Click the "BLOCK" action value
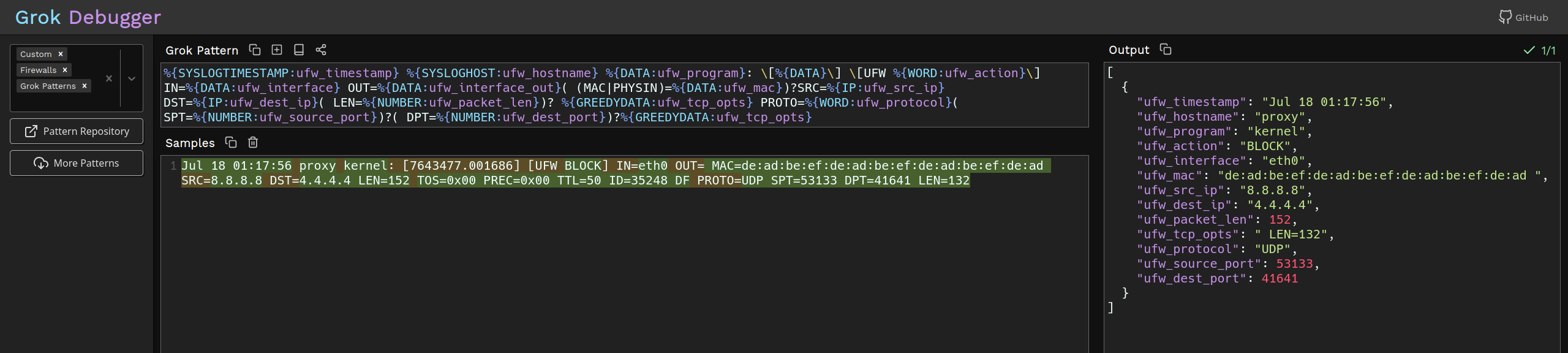 point(1265,146)
